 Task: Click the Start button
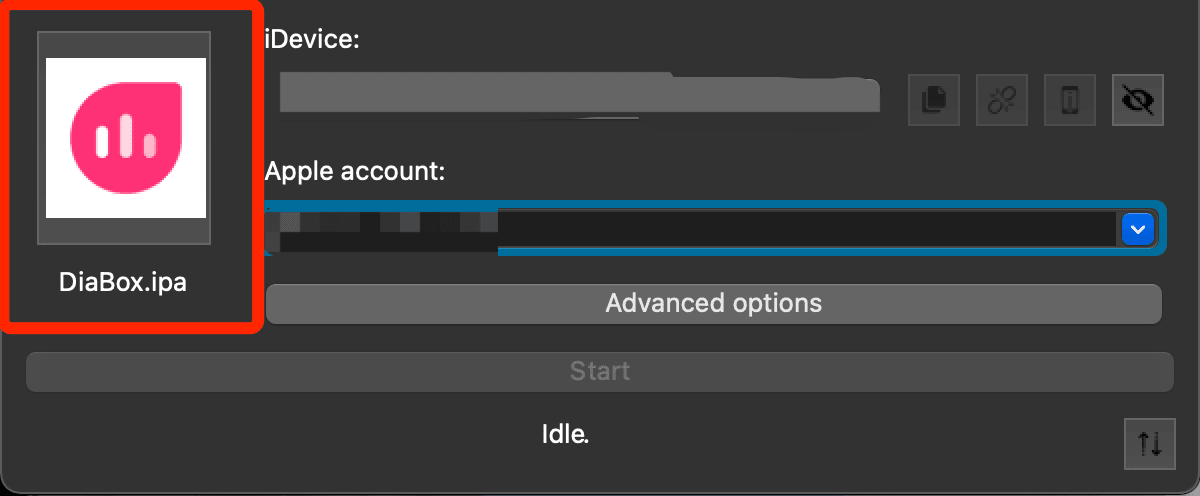[600, 372]
